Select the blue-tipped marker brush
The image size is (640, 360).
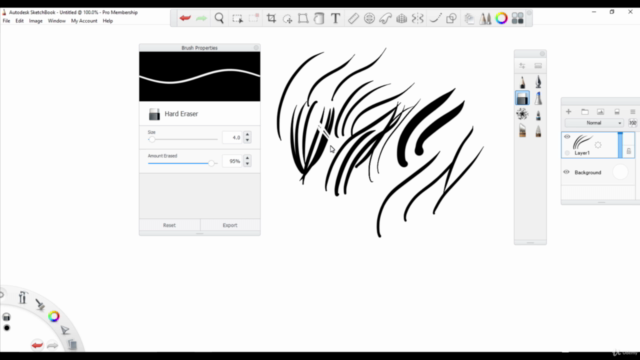click(x=538, y=98)
